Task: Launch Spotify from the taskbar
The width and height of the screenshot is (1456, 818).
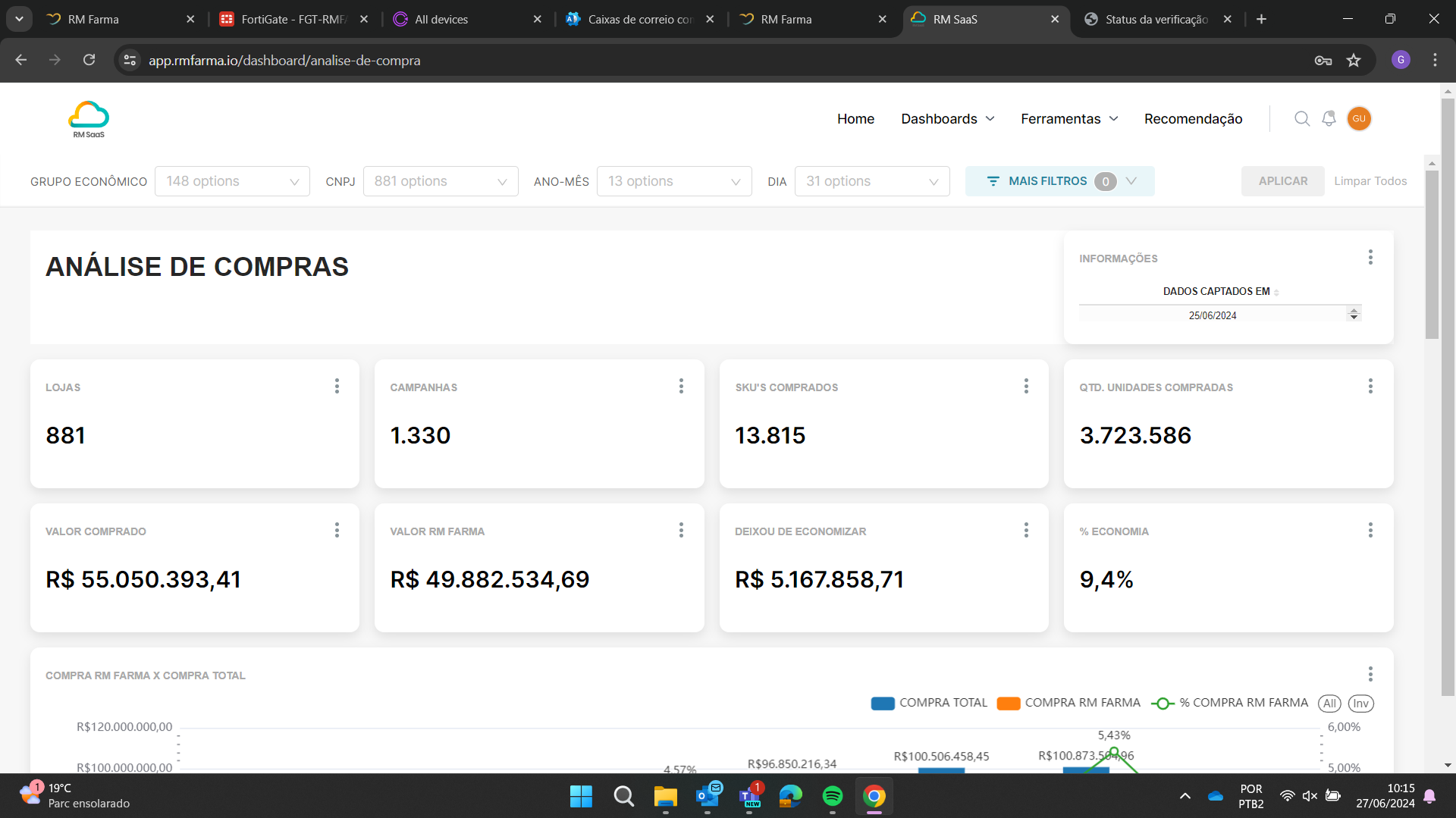Action: pyautogui.click(x=832, y=796)
